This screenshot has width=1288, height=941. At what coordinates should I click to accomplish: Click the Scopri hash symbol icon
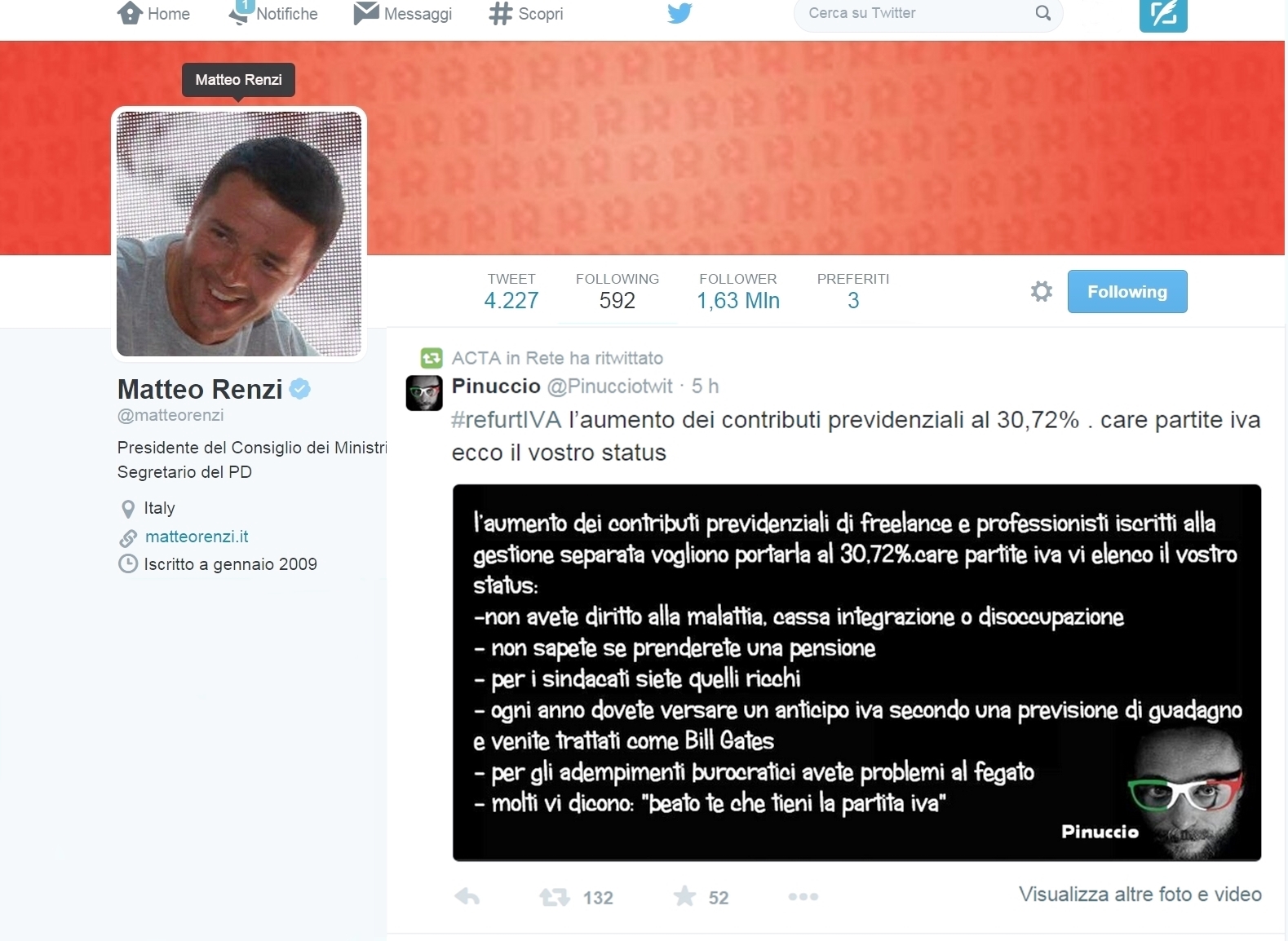coord(500,13)
